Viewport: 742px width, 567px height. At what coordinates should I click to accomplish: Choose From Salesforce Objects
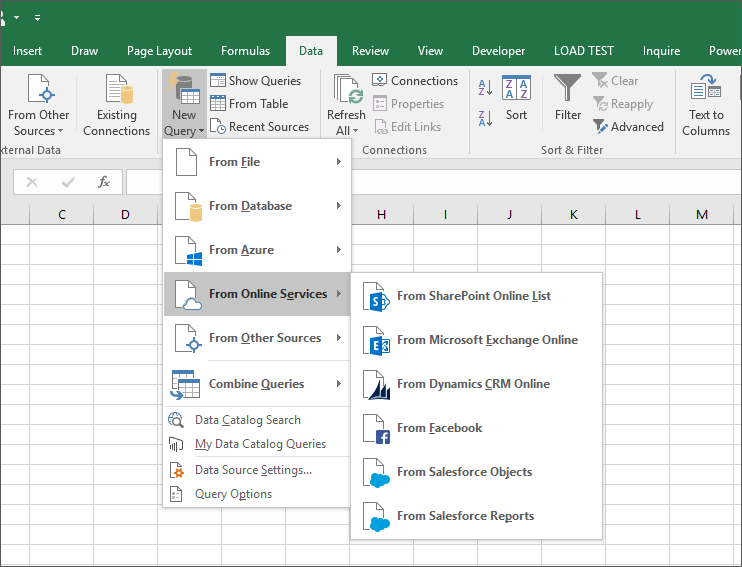click(477, 472)
